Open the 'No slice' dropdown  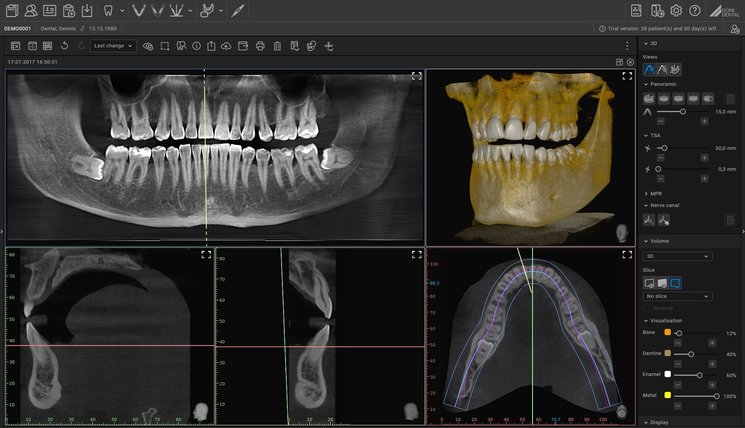677,296
